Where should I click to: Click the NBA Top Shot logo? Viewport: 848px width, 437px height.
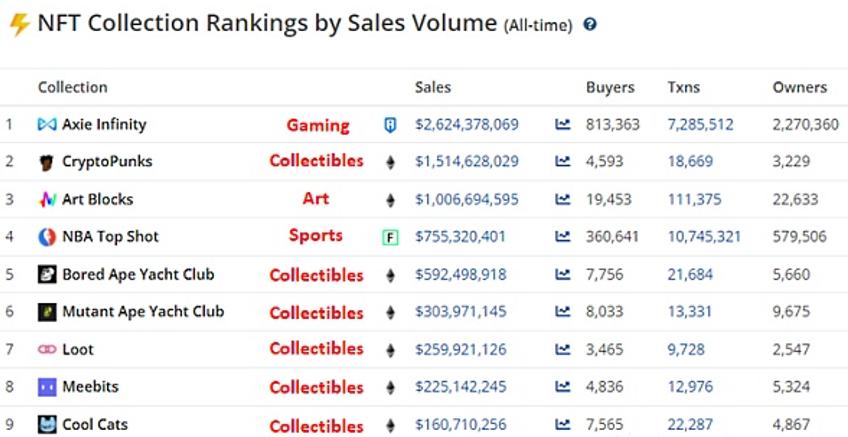click(x=47, y=237)
